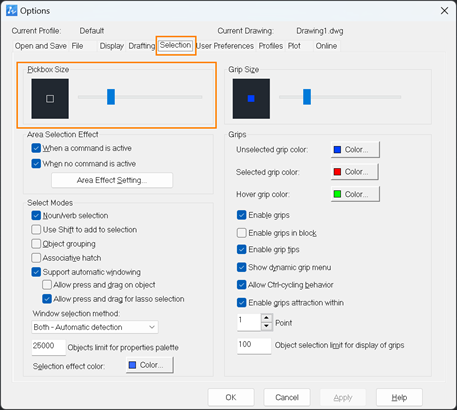This screenshot has height=410, width=457.
Task: Enable grips in block checkbox
Action: (242, 233)
